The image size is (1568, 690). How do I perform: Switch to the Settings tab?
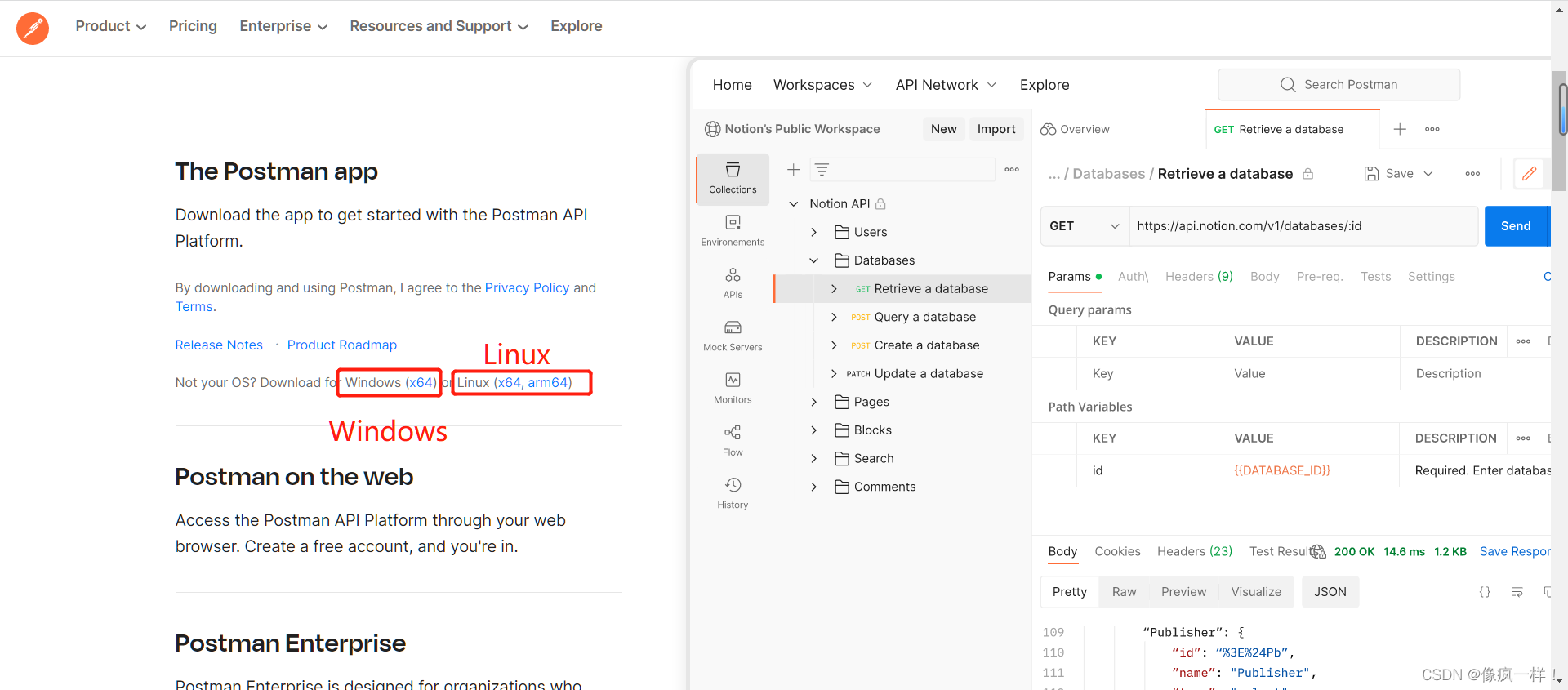pos(1431,277)
